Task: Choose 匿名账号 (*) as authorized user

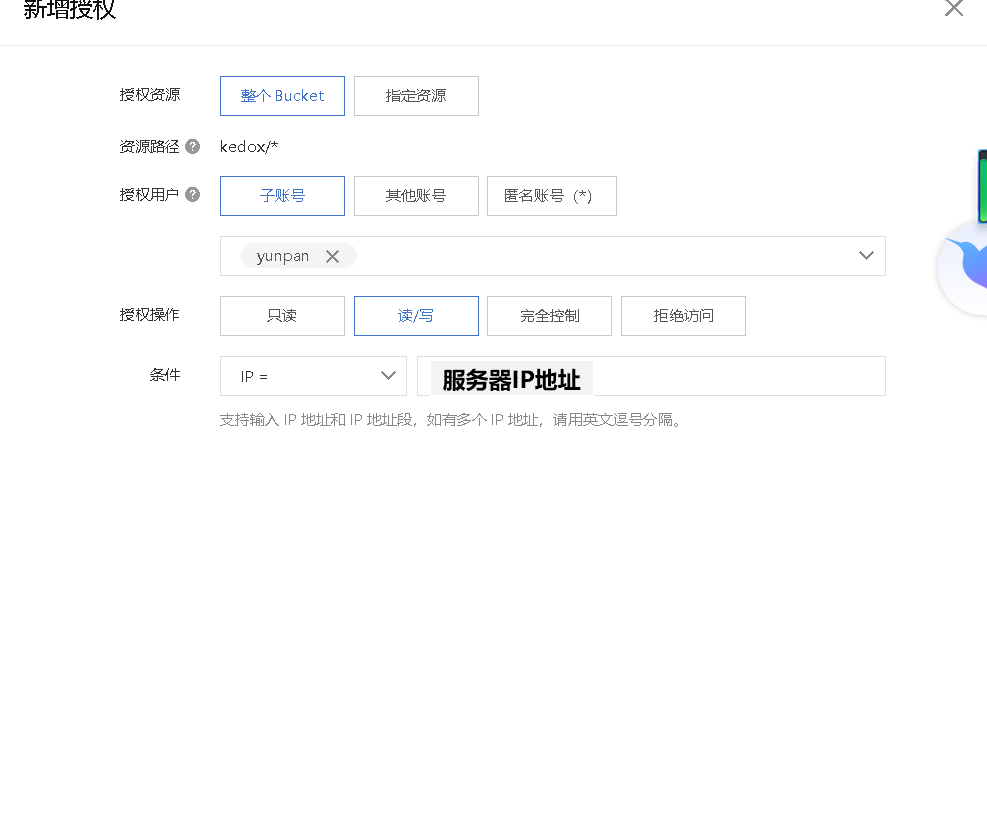Action: point(551,196)
